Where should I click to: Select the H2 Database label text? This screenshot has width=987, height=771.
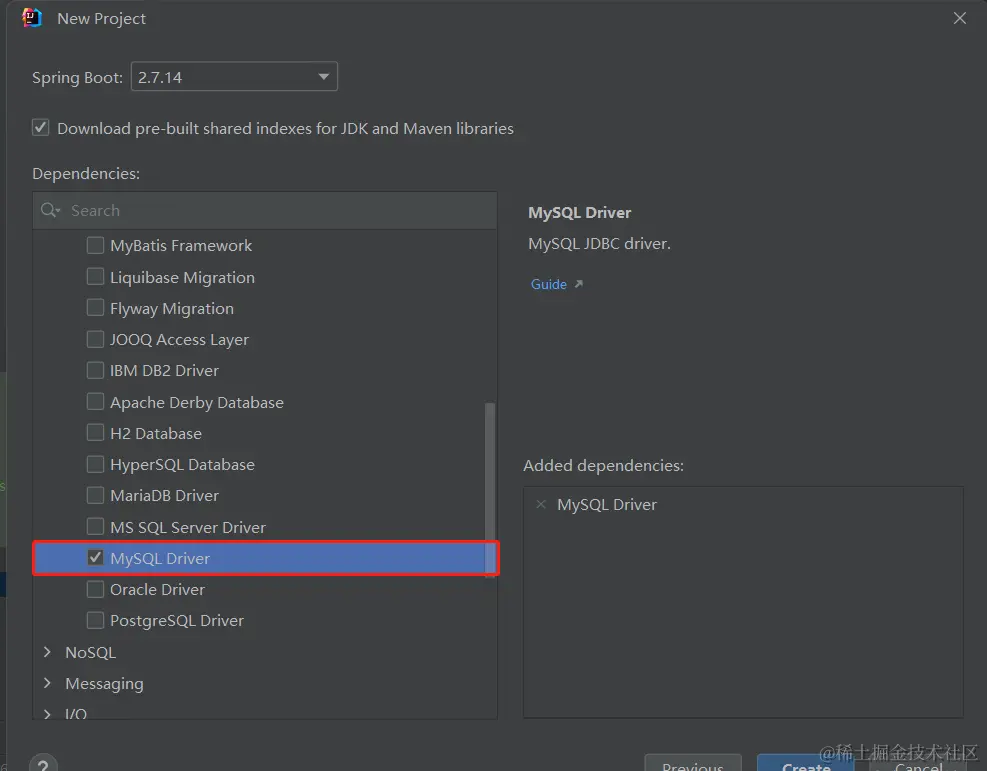coord(155,433)
